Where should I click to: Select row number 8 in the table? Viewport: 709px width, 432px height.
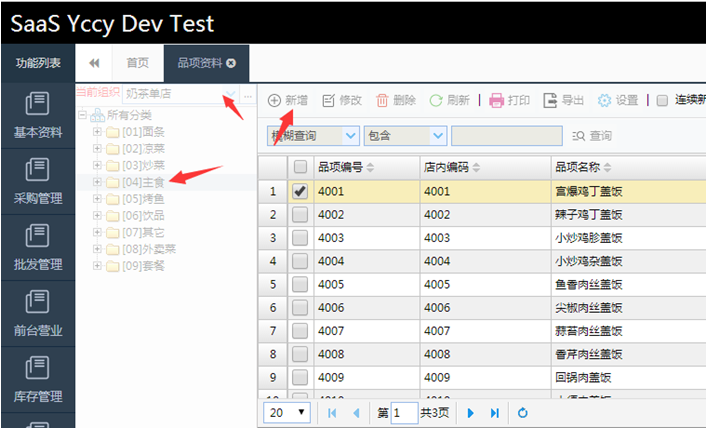point(273,354)
